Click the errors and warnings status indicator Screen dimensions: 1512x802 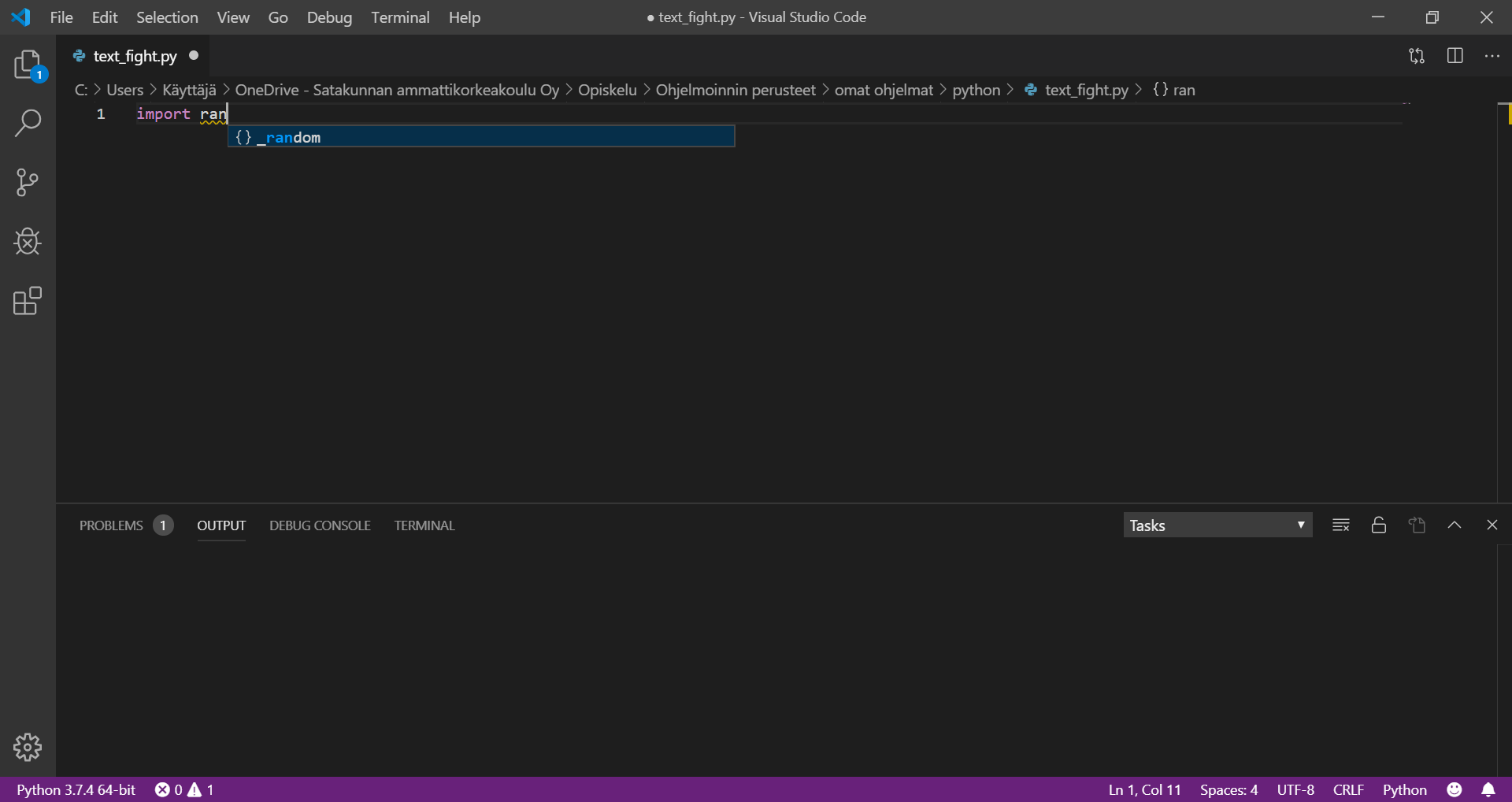coord(184,789)
